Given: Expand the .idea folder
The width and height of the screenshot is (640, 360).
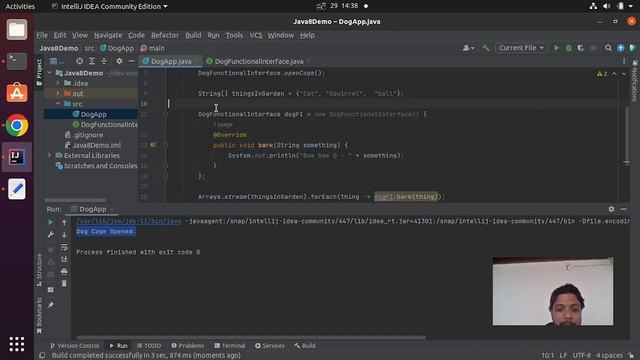Looking at the screenshot, I should coord(58,83).
